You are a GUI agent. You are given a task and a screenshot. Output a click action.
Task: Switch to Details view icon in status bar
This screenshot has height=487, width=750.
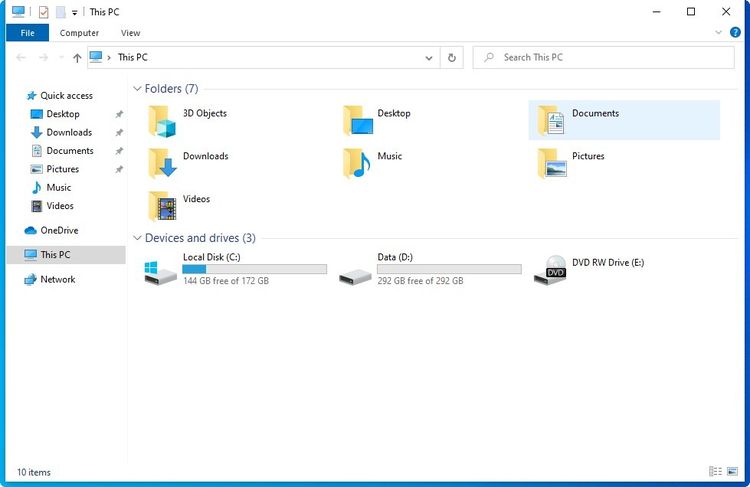715,472
